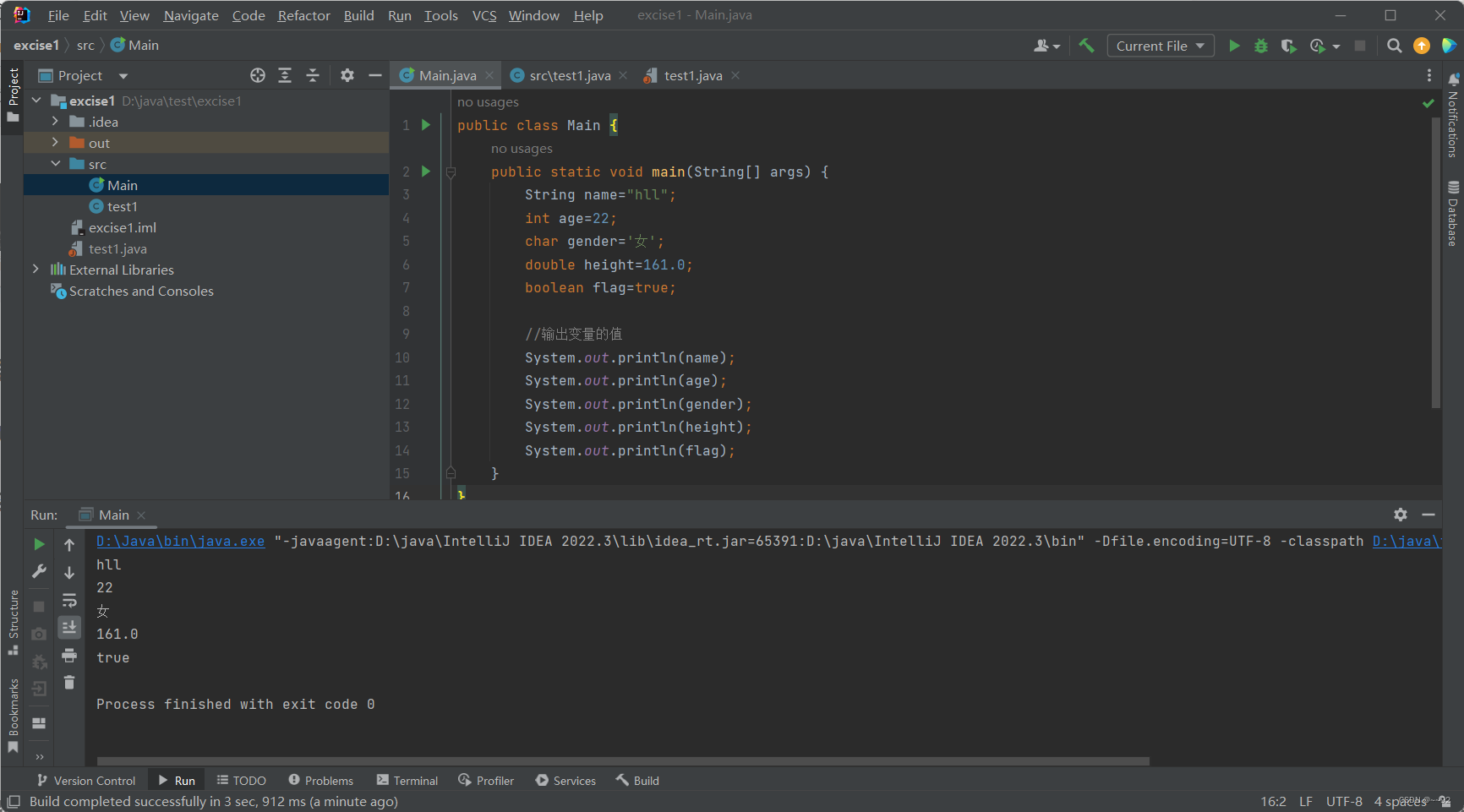Minimize the Run tool window

tap(1428, 515)
